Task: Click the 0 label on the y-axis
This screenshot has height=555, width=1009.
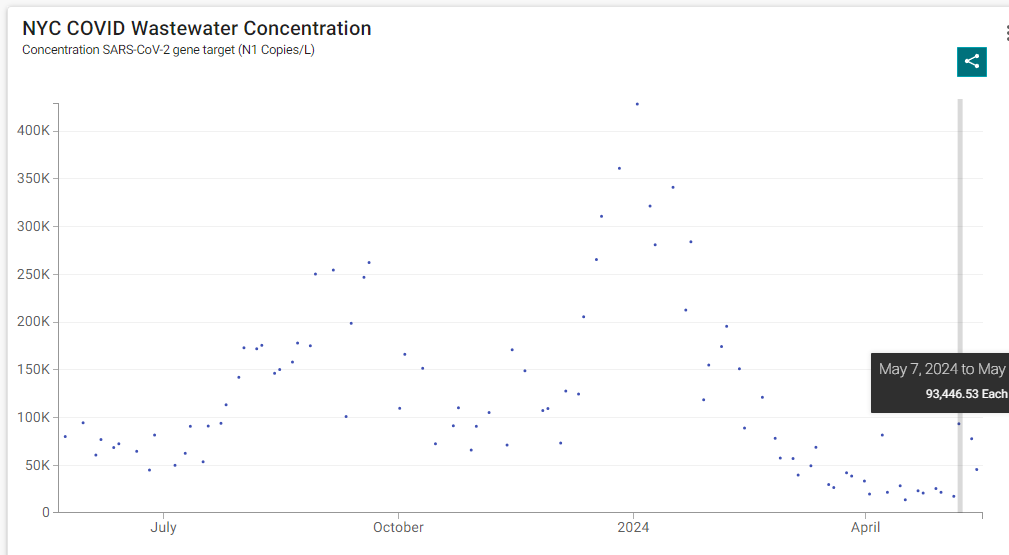Action: 46,513
